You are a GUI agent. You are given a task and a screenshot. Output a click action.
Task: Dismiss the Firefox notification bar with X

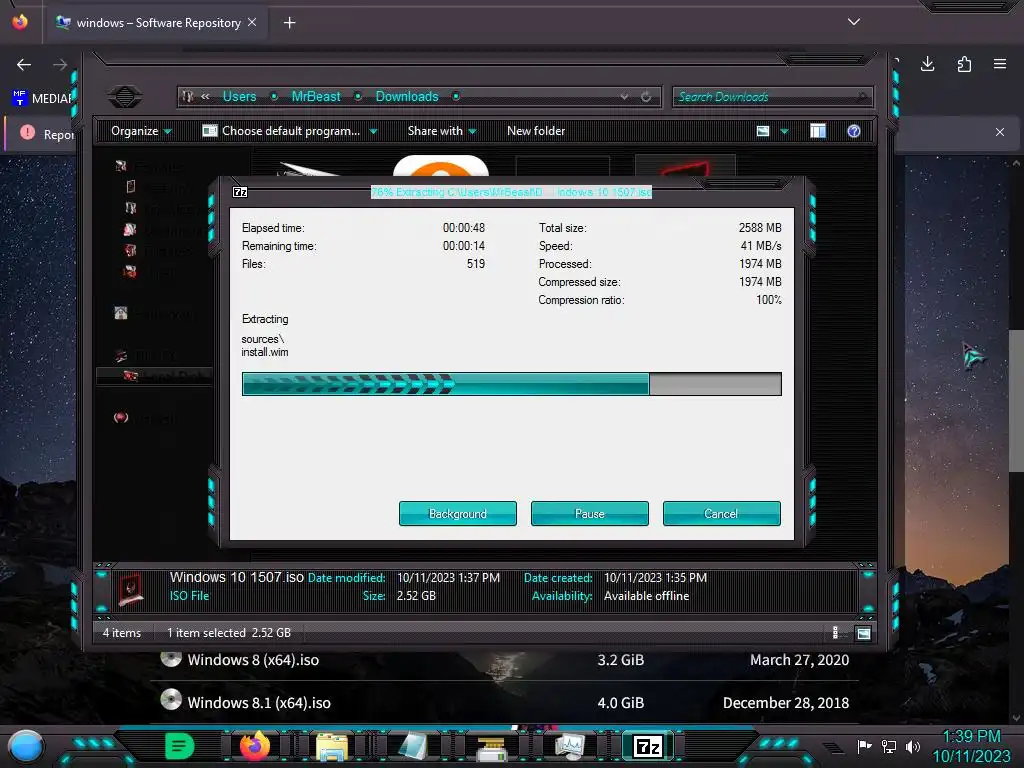(1000, 132)
